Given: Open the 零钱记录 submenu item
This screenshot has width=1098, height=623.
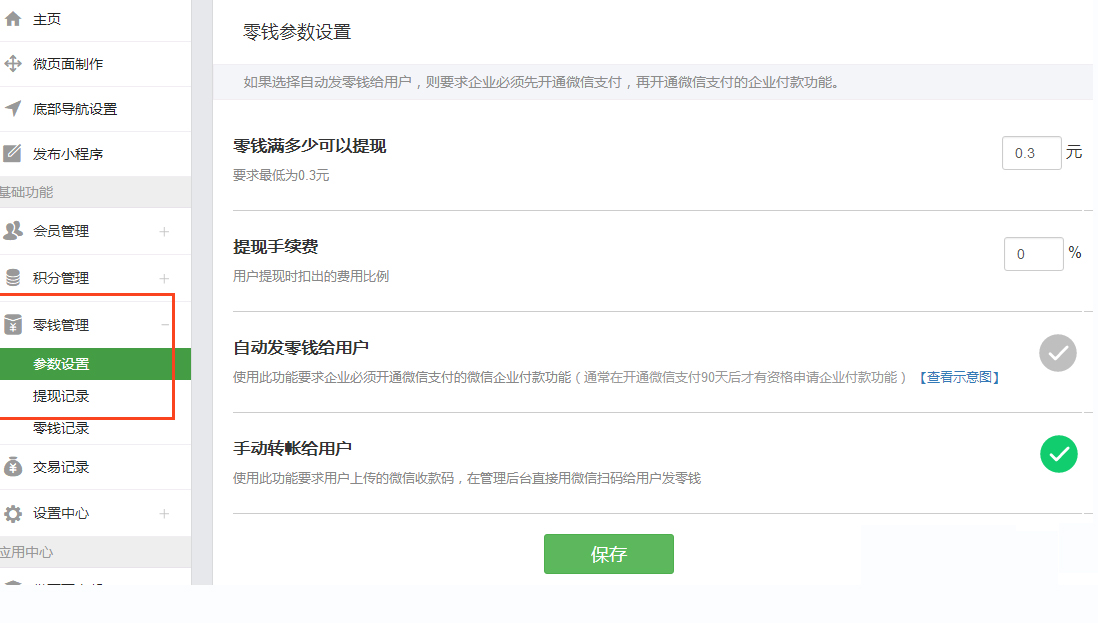Looking at the screenshot, I should click(x=61, y=428).
